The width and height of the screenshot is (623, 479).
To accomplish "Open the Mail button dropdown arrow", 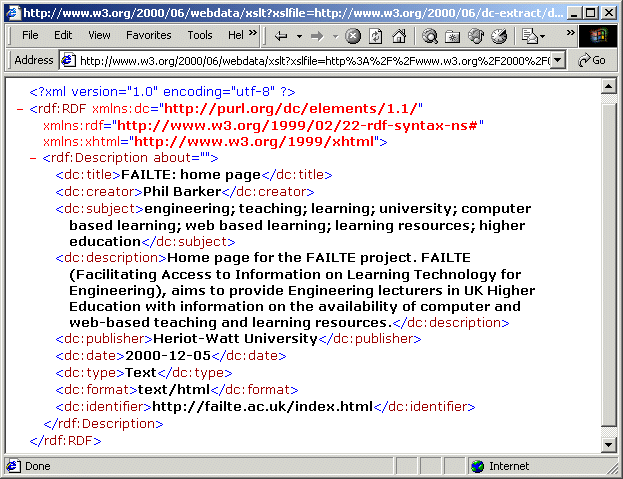I will pos(542,37).
